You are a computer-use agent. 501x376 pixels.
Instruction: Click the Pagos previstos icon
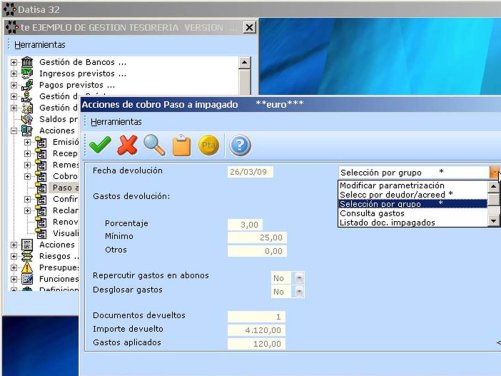pyautogui.click(x=27, y=85)
